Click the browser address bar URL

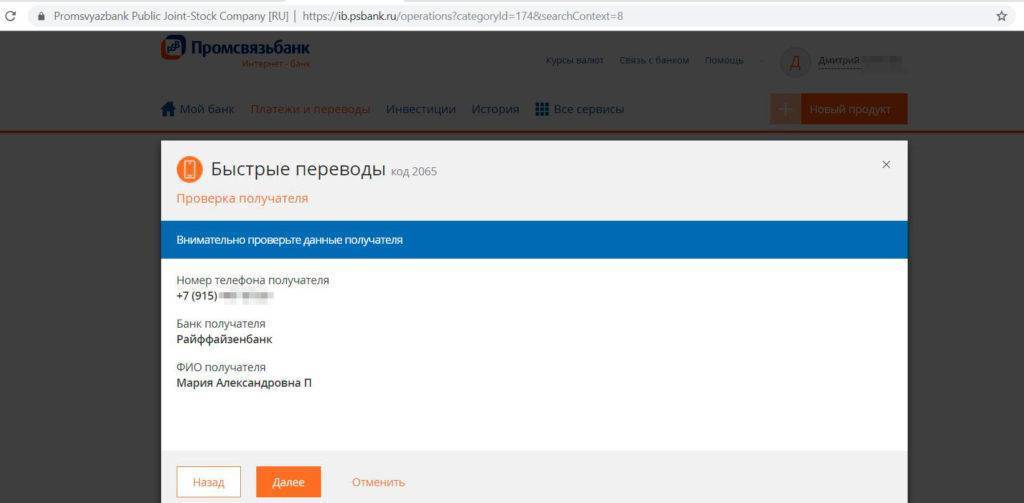click(x=462, y=16)
